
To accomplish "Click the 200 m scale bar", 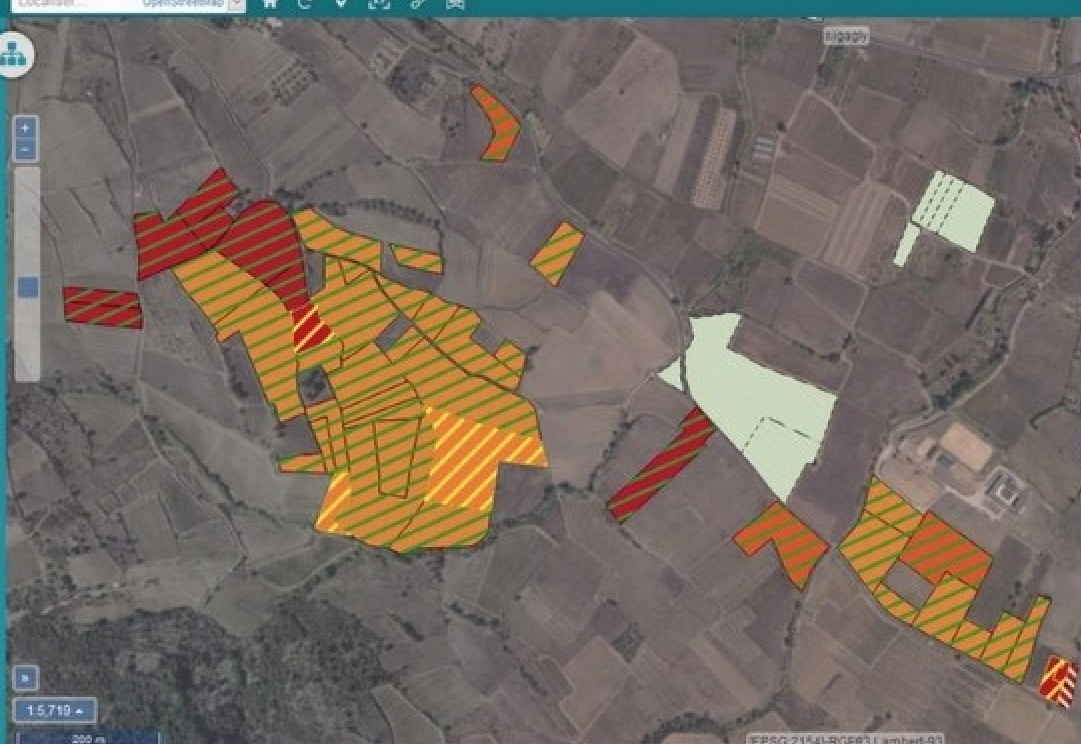I will (x=88, y=738).
